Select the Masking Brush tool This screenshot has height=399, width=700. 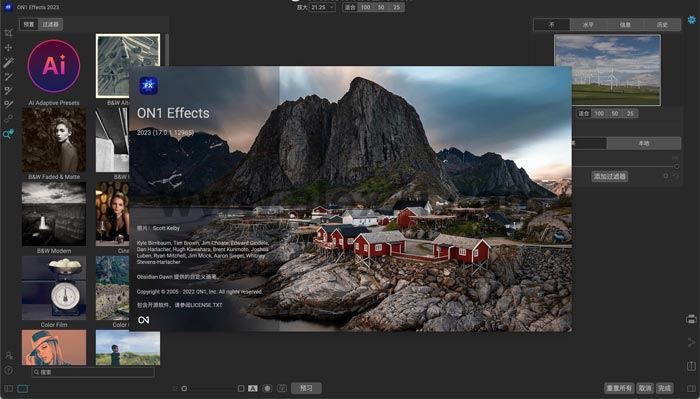(x=8, y=62)
